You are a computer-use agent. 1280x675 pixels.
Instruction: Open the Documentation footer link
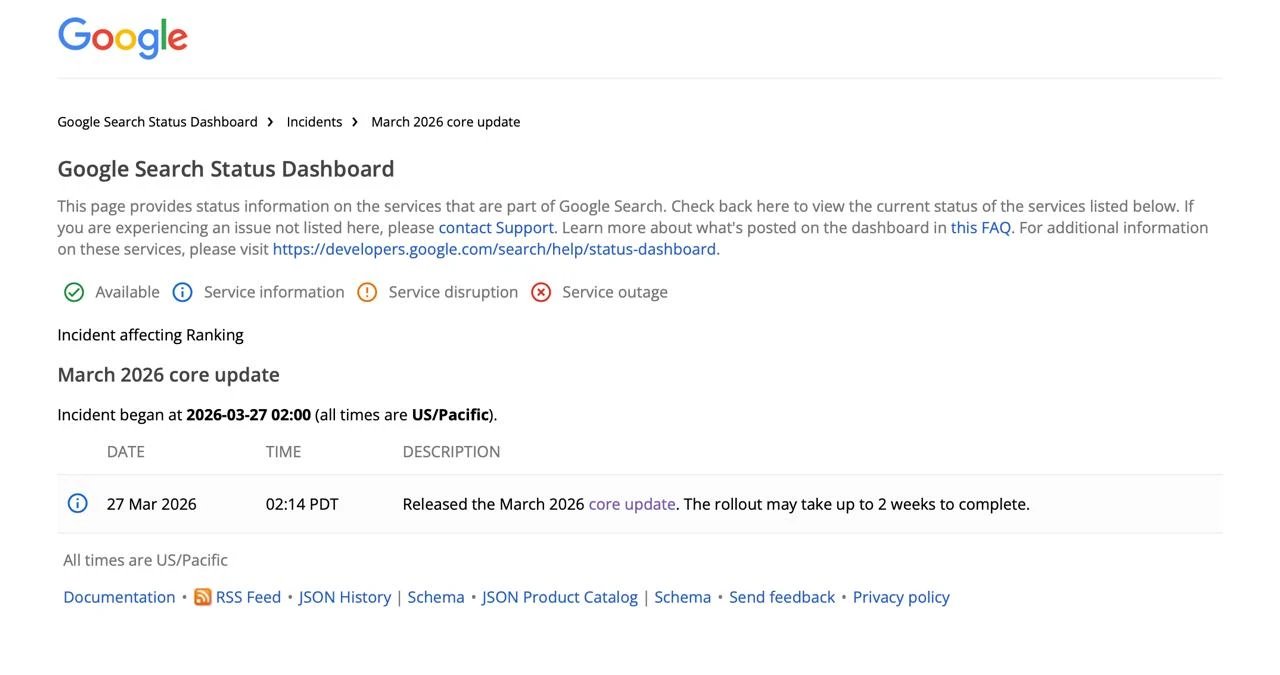(x=119, y=597)
